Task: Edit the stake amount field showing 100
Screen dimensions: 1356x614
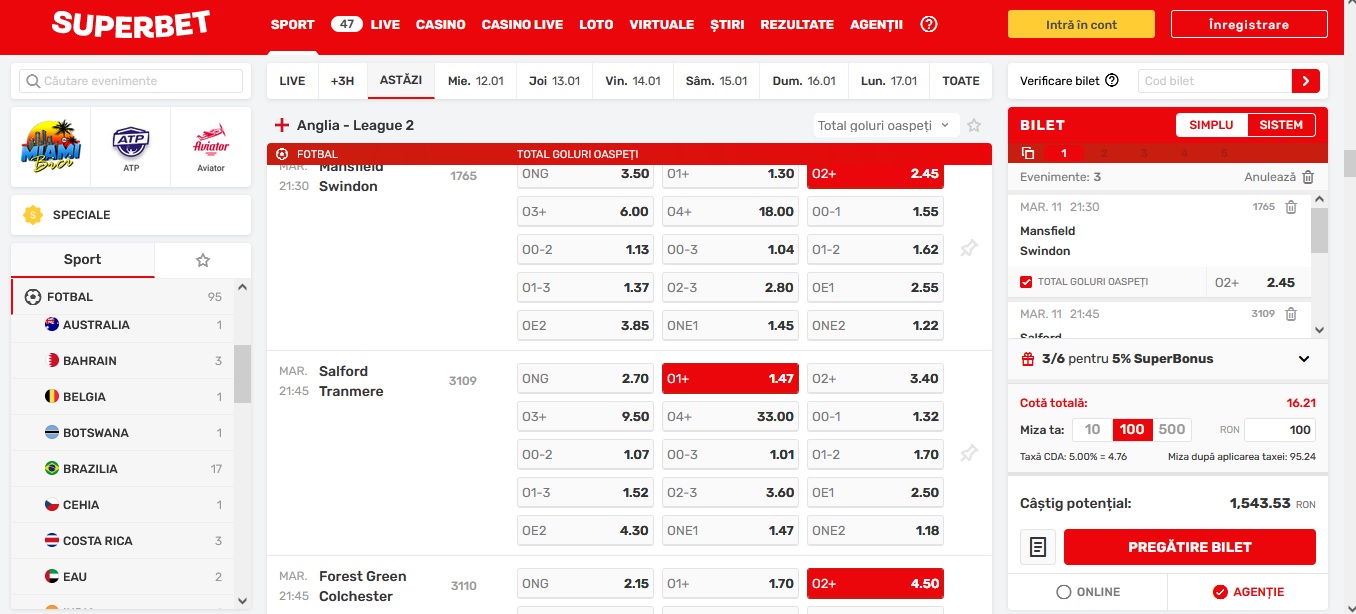Action: [x=1280, y=430]
